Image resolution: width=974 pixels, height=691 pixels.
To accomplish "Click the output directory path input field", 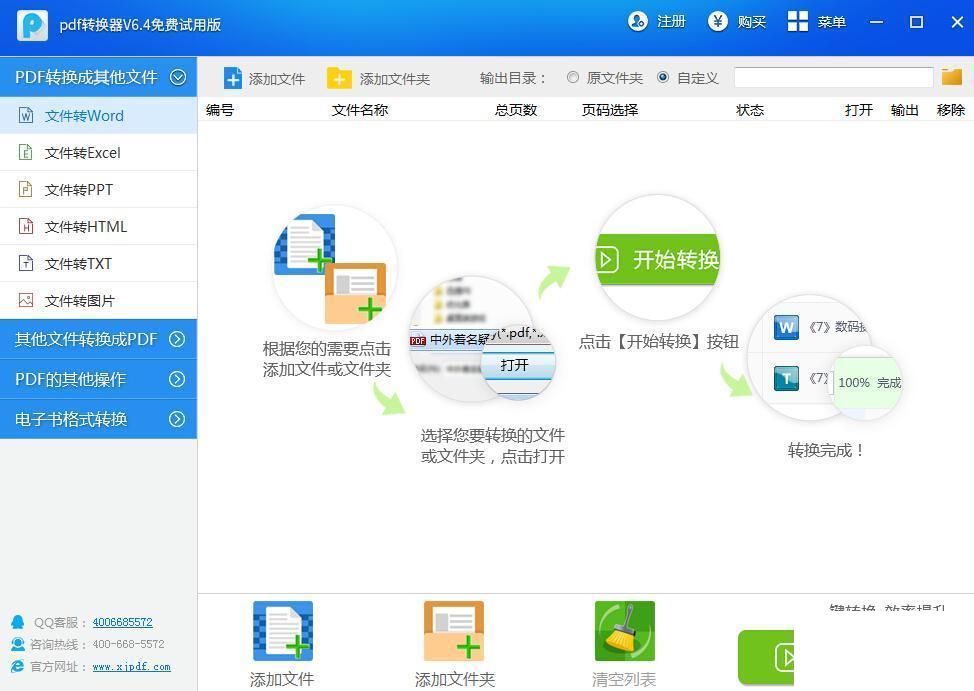I will (x=833, y=77).
